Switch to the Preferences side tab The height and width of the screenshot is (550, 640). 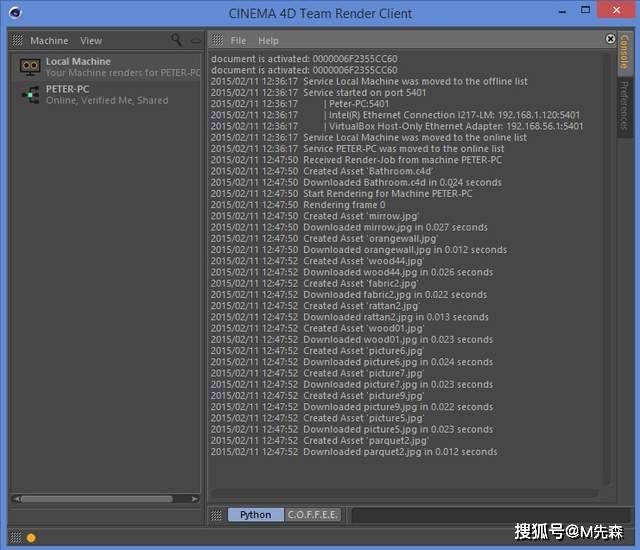point(624,106)
